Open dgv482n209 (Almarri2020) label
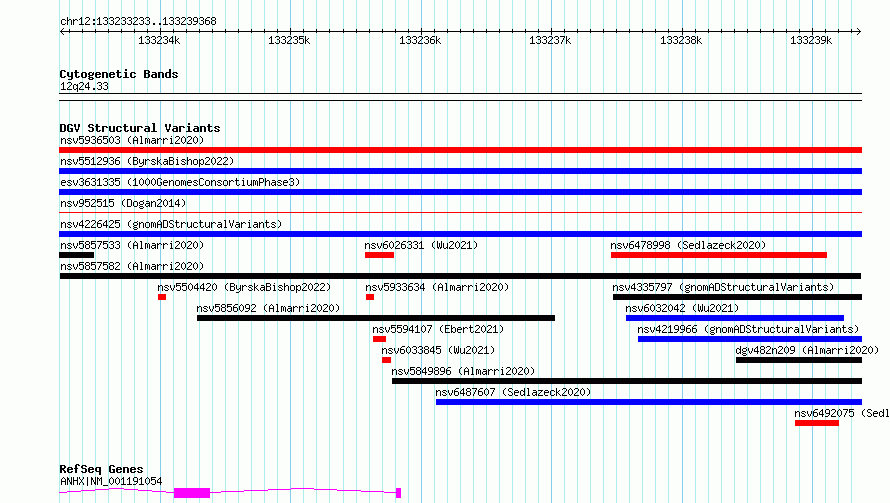The height and width of the screenshot is (503, 890). pyautogui.click(x=807, y=350)
